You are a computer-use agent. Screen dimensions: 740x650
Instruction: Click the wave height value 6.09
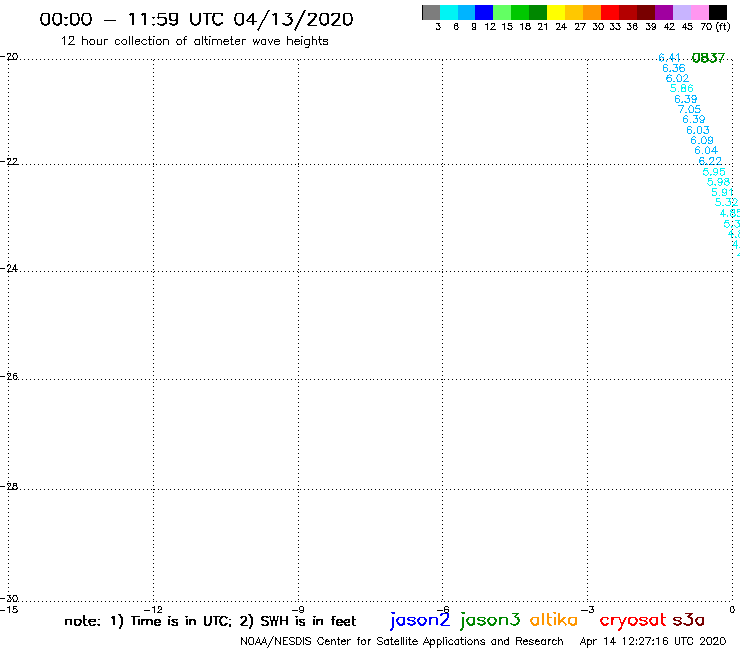pos(702,140)
